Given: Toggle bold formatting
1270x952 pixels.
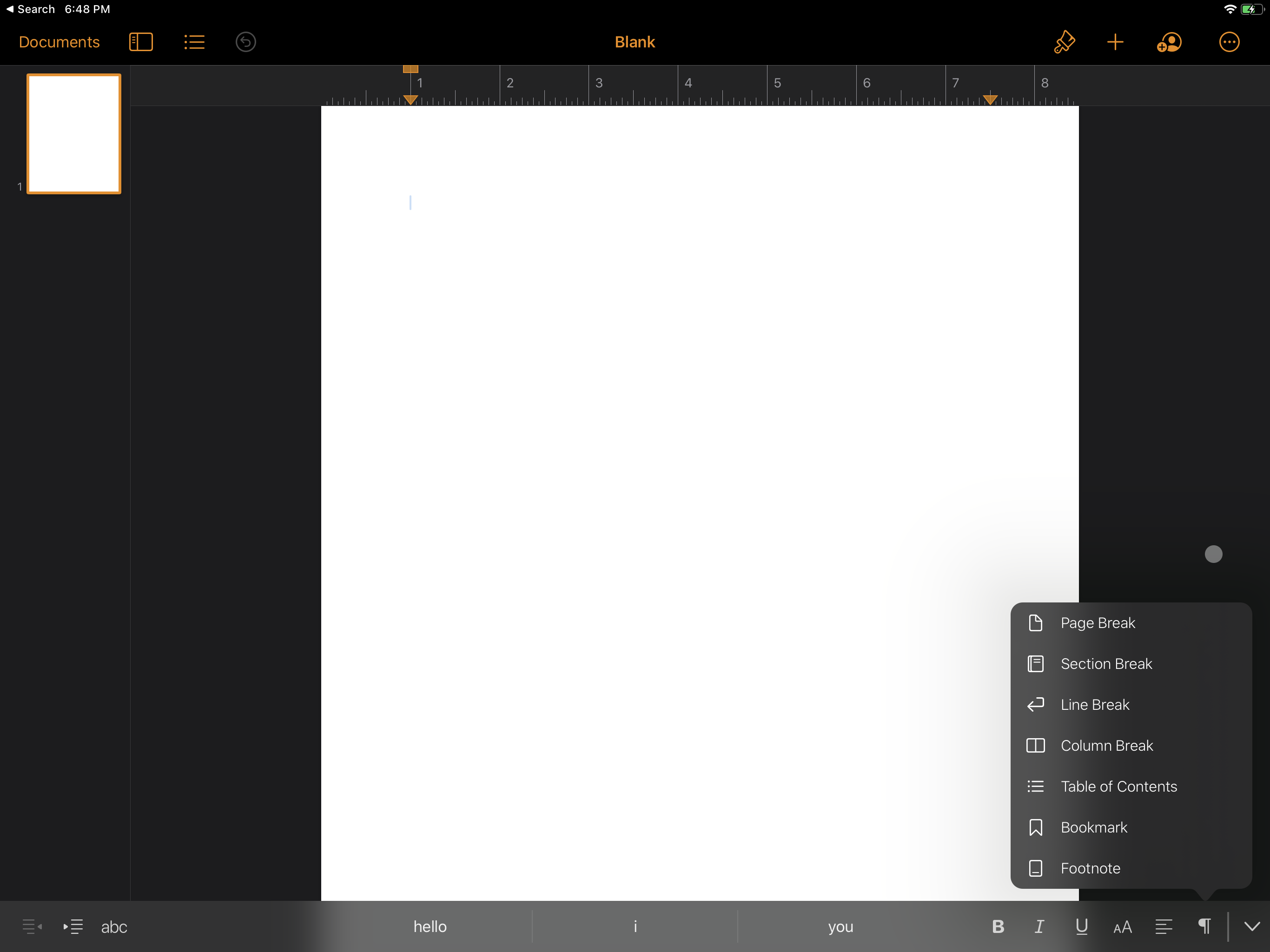Looking at the screenshot, I should (998, 926).
